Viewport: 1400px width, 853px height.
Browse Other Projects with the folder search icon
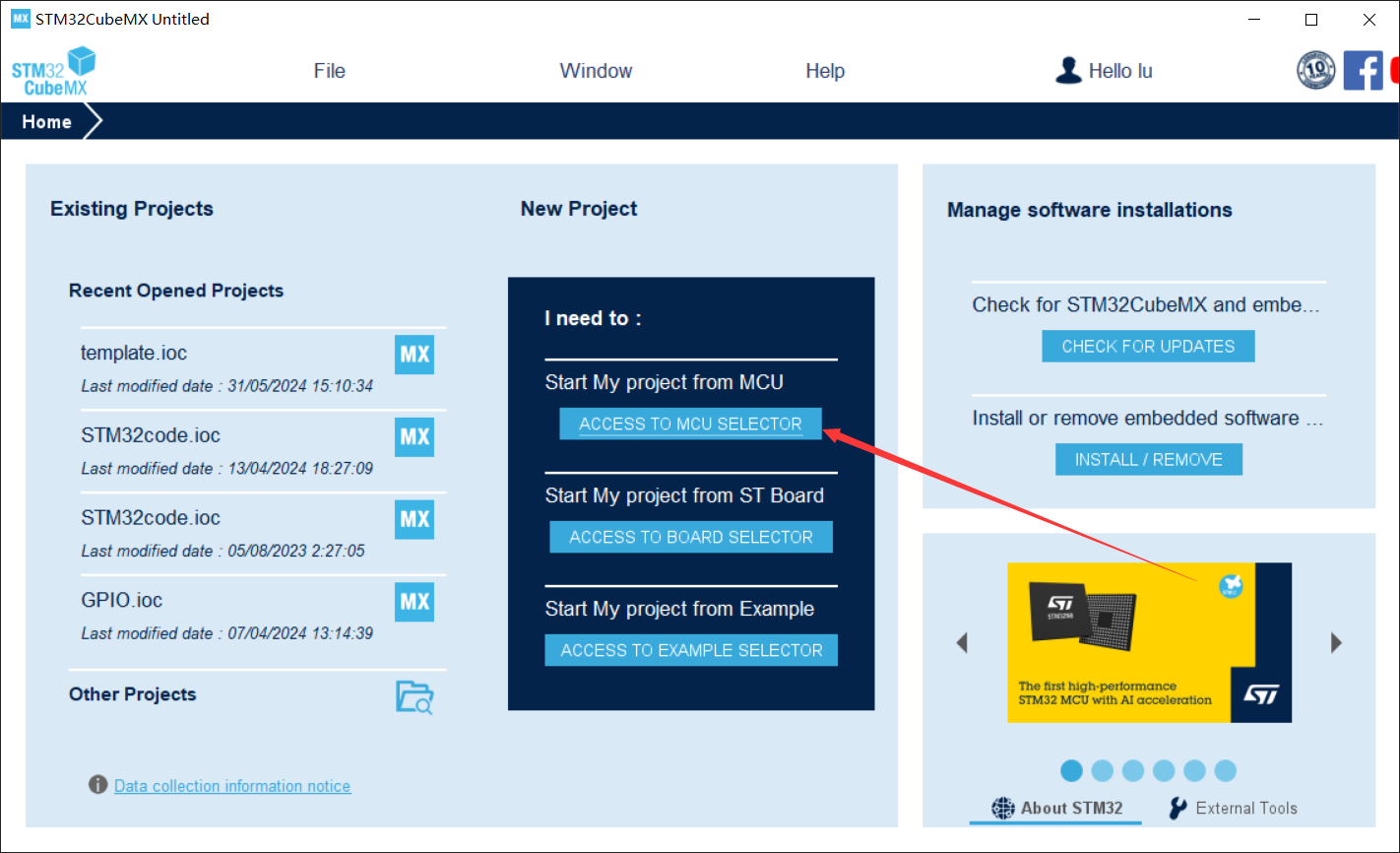coord(414,696)
